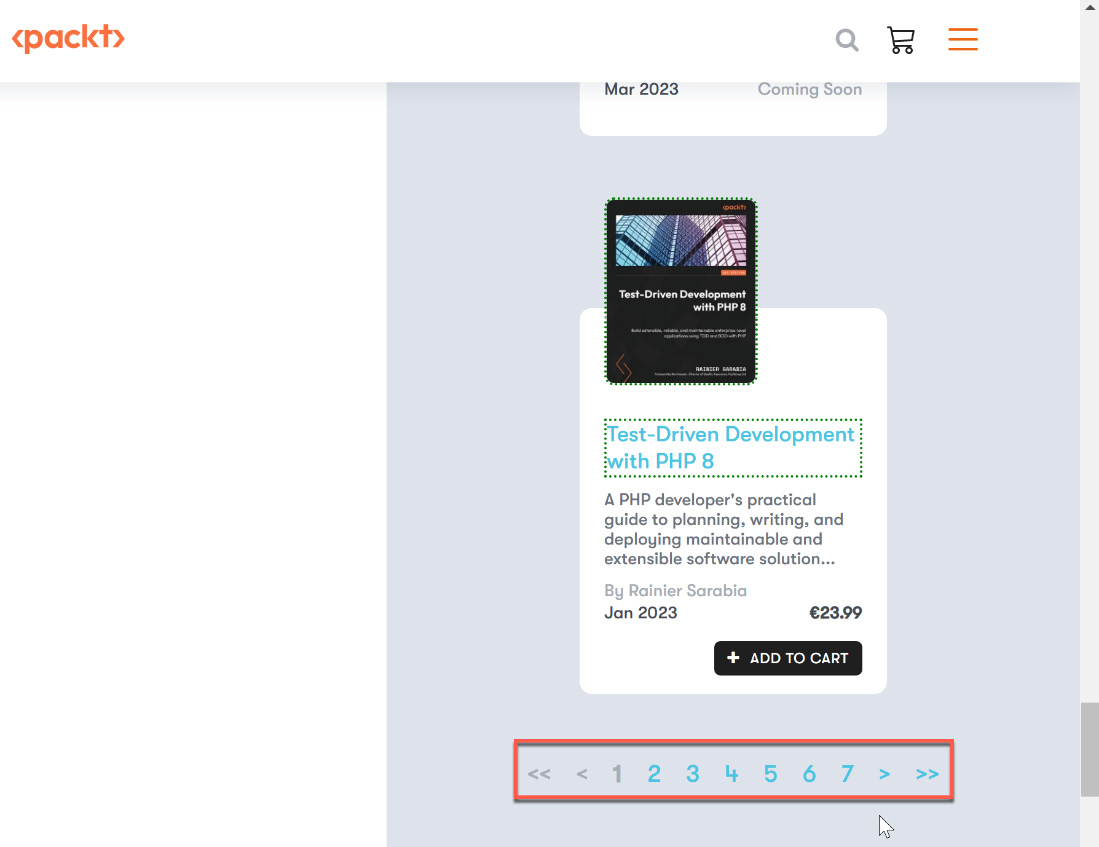This screenshot has height=847, width=1099.
Task: Open the hamburger menu
Action: tap(963, 39)
